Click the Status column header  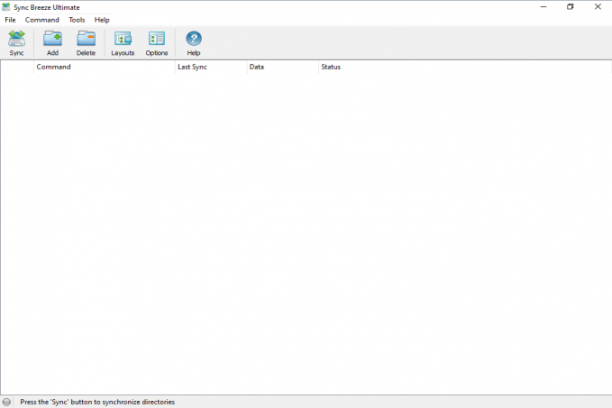pyautogui.click(x=464, y=67)
